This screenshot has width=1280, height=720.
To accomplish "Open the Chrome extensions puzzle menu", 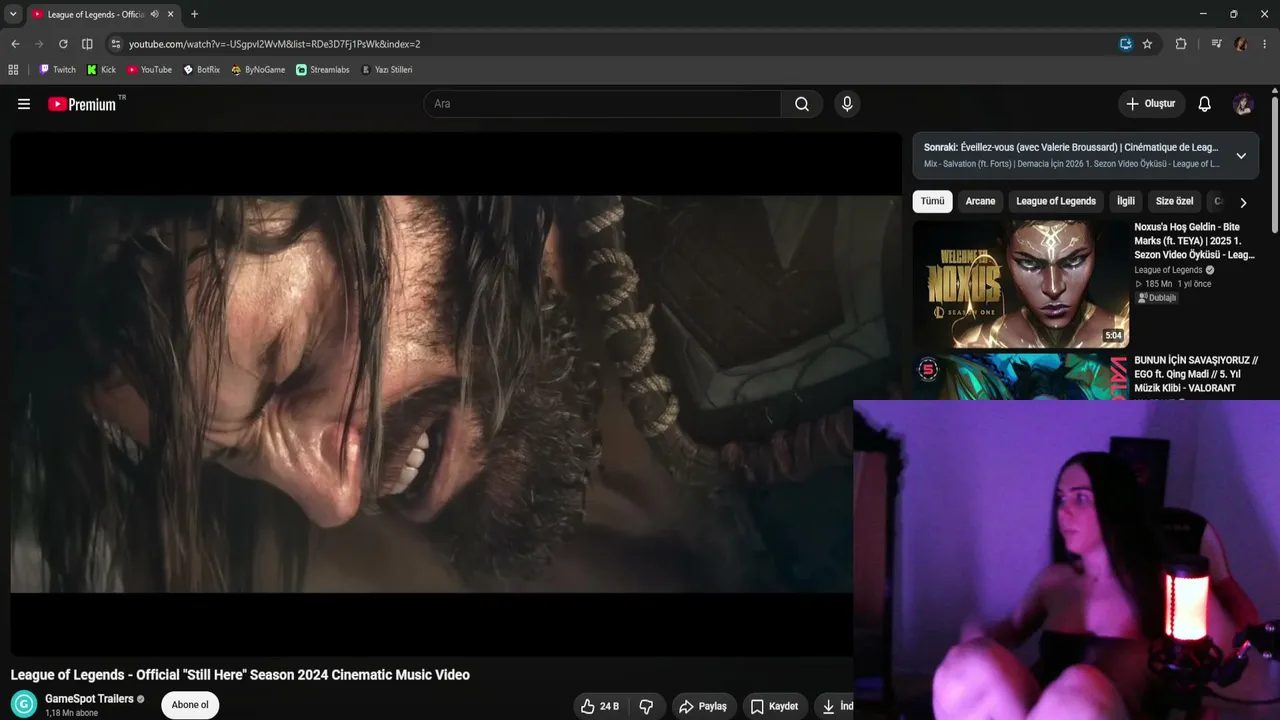I will [x=1181, y=44].
